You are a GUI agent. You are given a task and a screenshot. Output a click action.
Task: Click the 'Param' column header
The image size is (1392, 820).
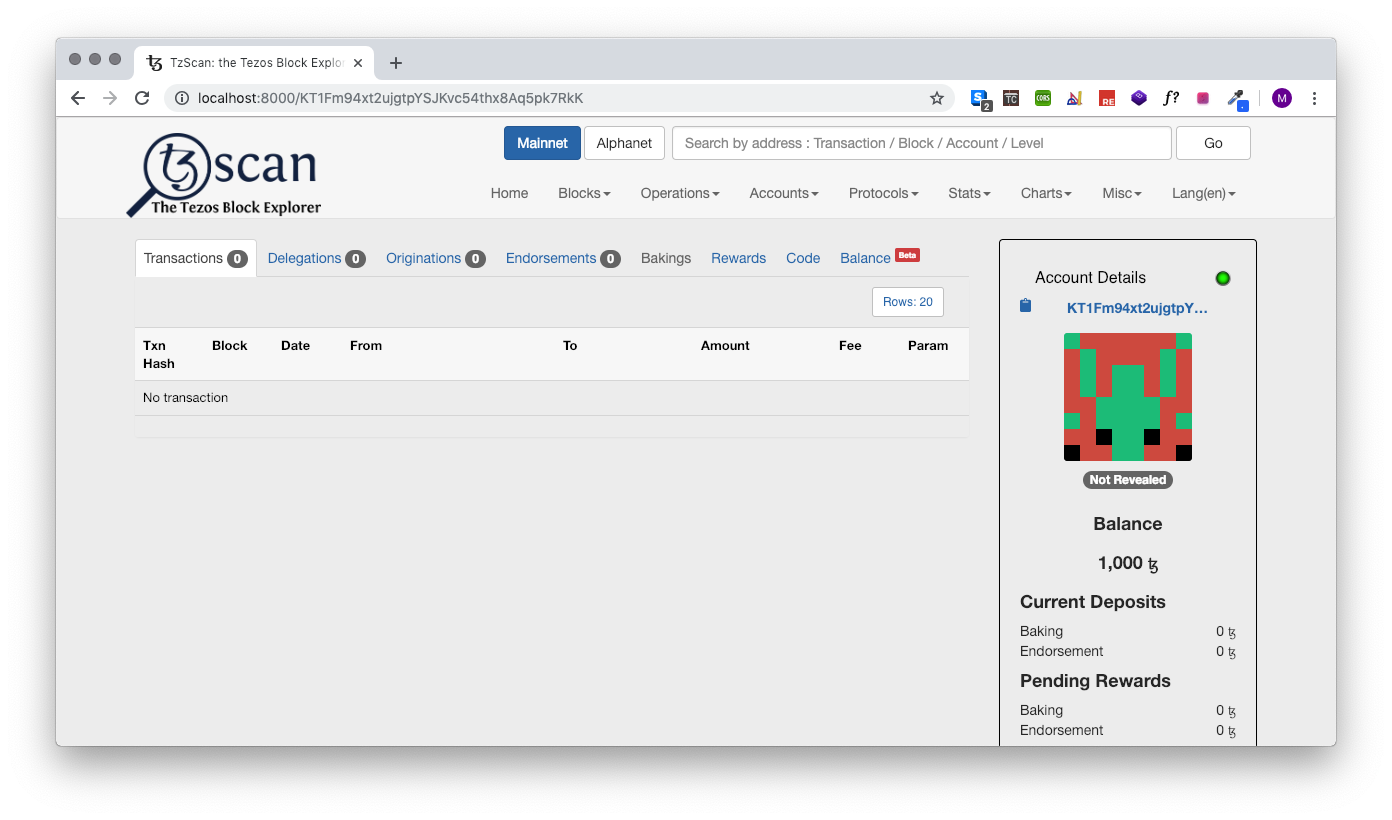pyautogui.click(x=928, y=345)
